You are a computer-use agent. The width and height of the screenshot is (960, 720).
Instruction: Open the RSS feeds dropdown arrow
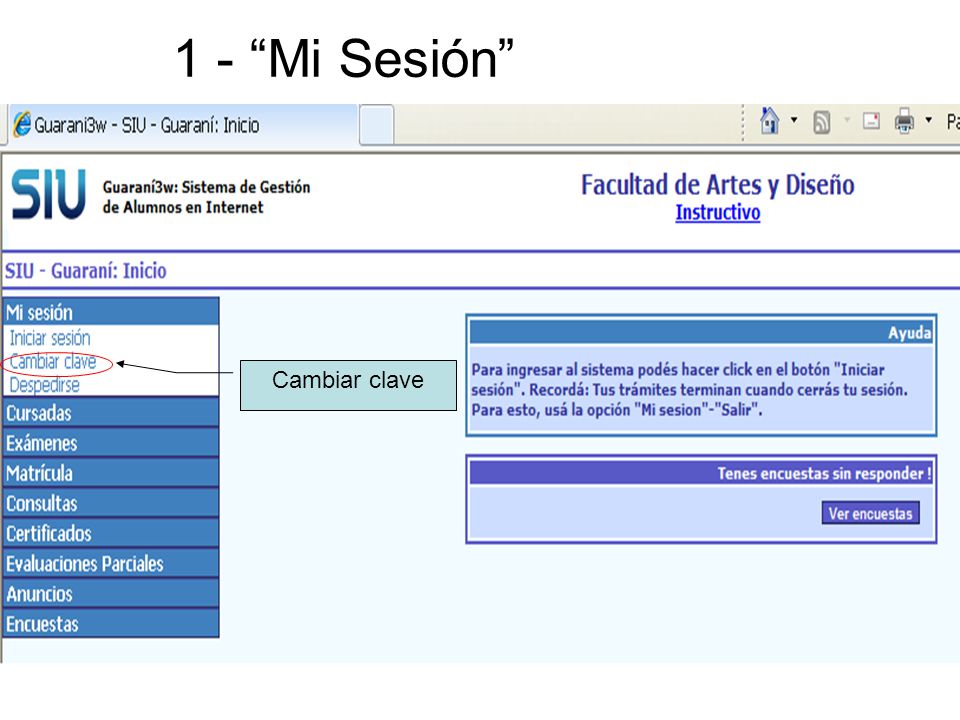[x=847, y=120]
